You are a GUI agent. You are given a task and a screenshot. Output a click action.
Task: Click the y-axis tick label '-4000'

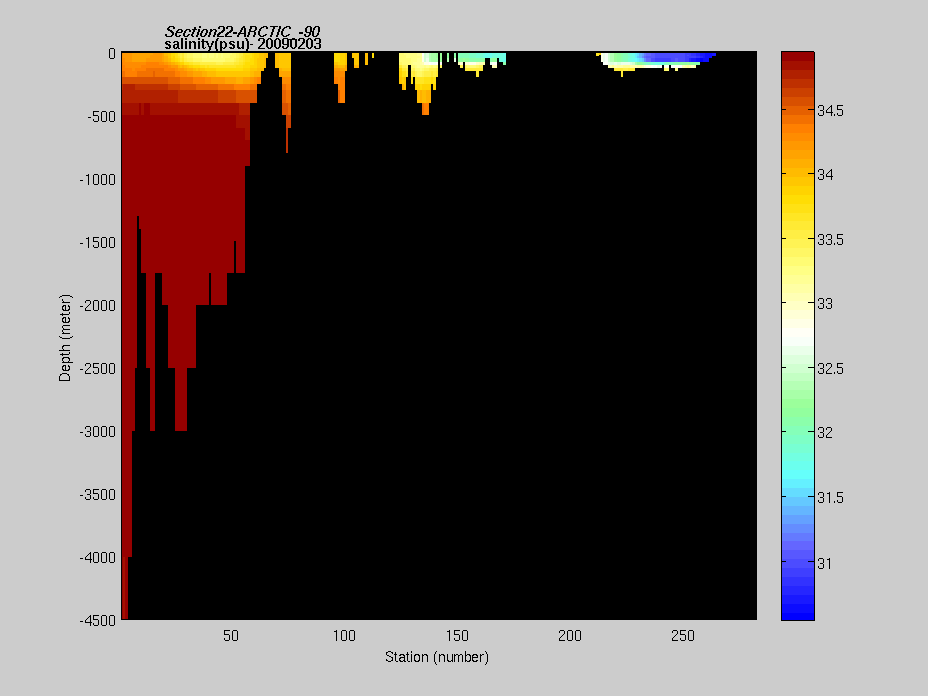(98, 558)
